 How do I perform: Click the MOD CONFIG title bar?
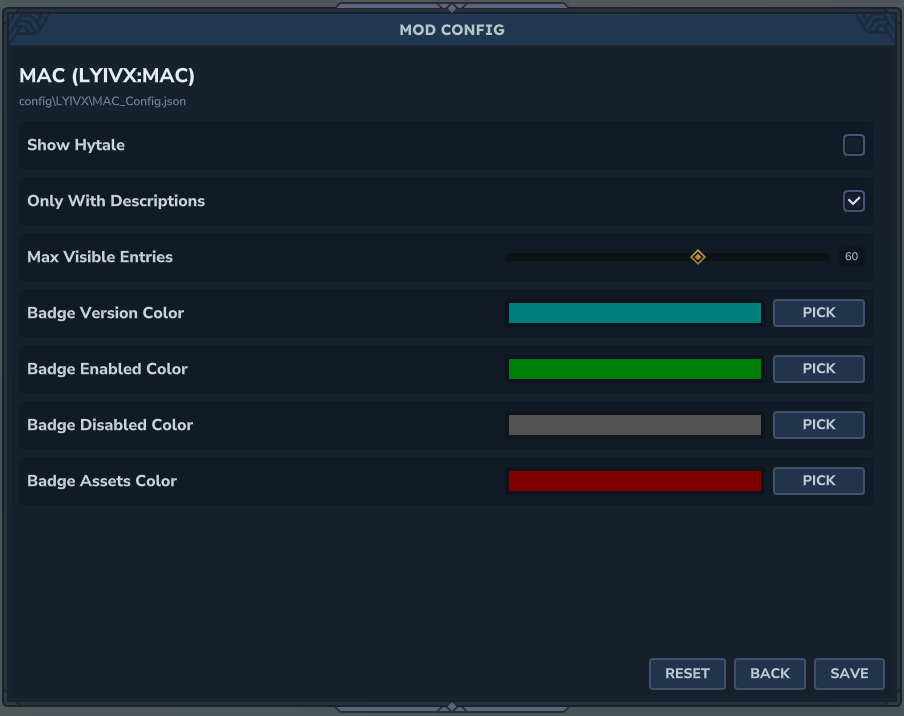click(452, 30)
